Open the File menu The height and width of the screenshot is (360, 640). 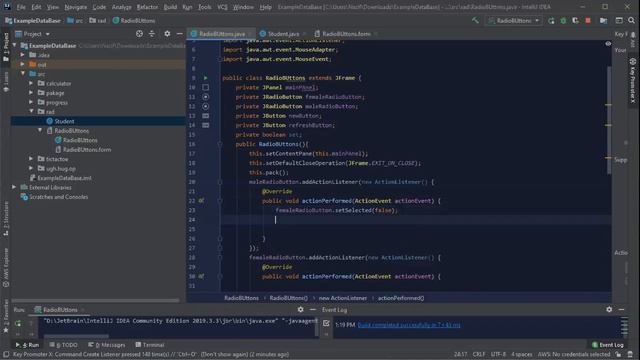pyautogui.click(x=21, y=7)
